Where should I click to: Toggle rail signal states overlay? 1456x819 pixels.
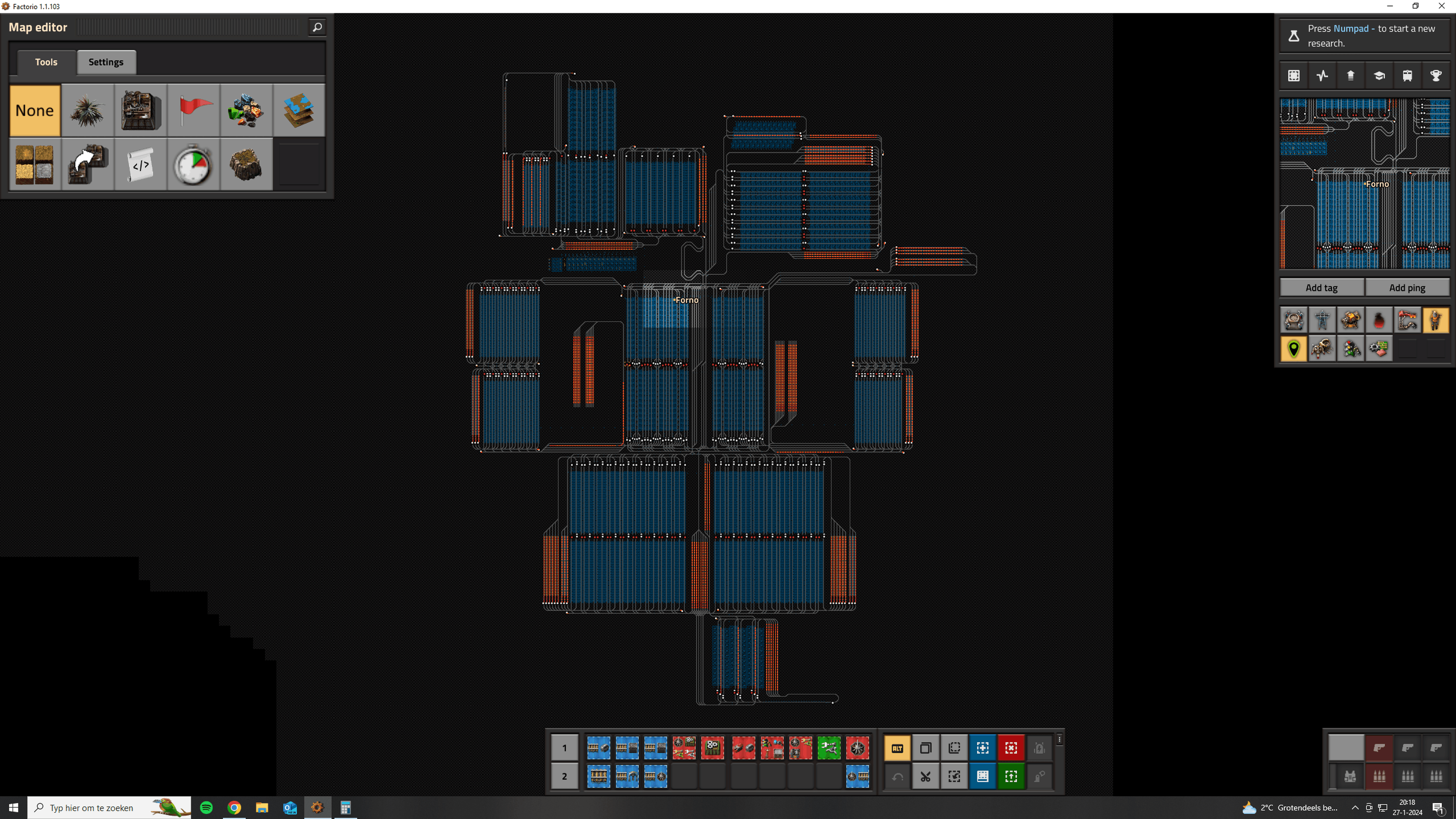(x=1351, y=349)
